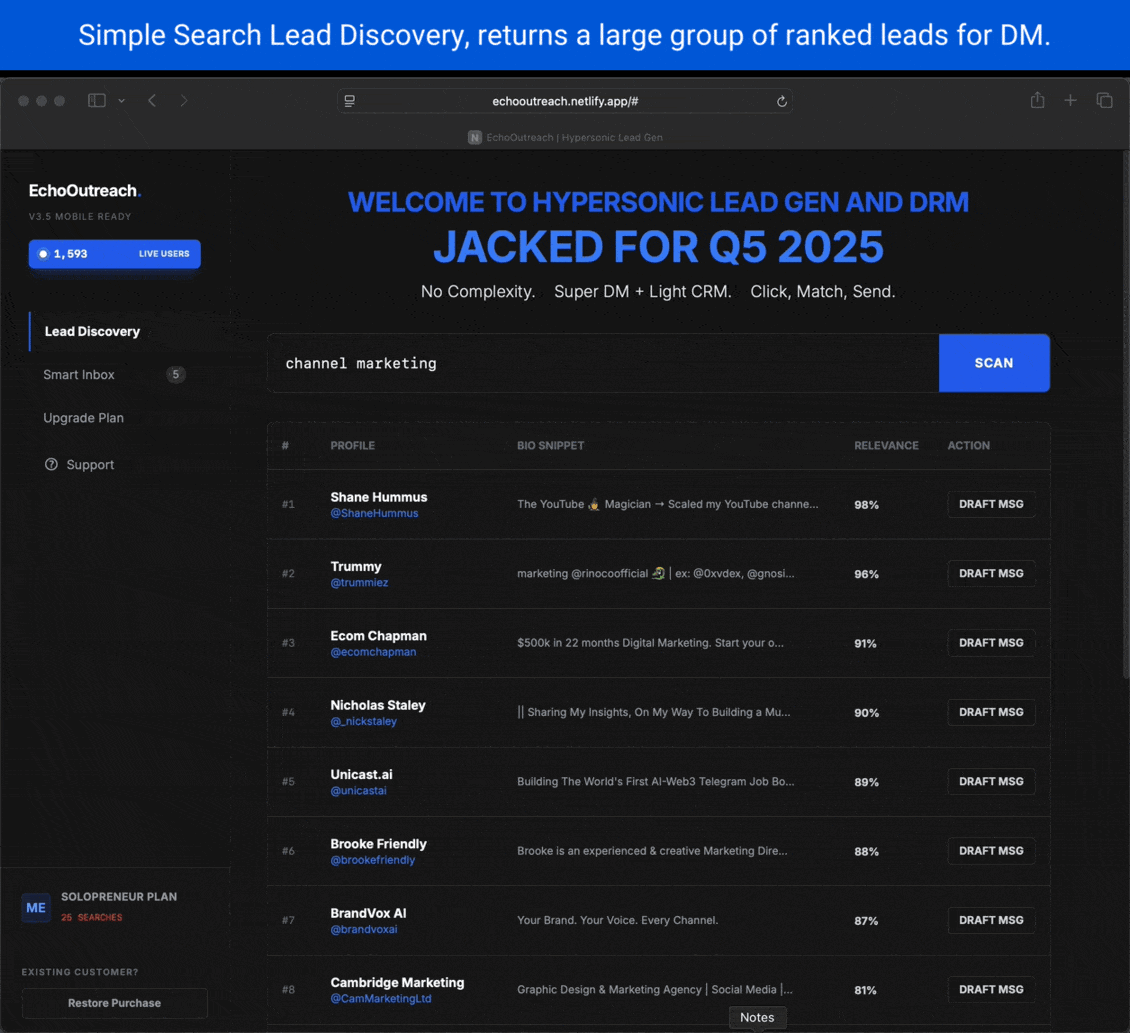Click bio snippet starting with $500k in 22 months

point(650,643)
